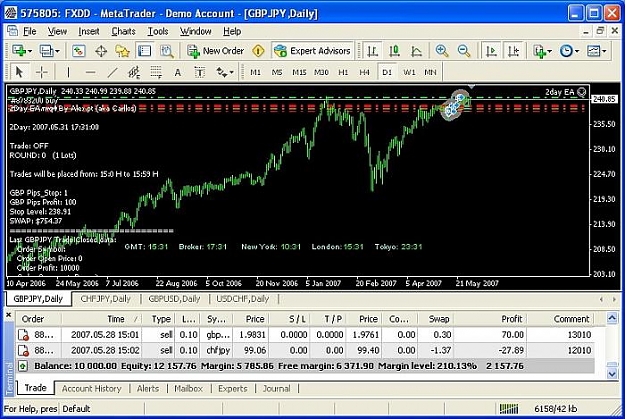This screenshot has width=625, height=419.
Task: Expand the Indicators dropdown arrow
Action: (550, 51)
